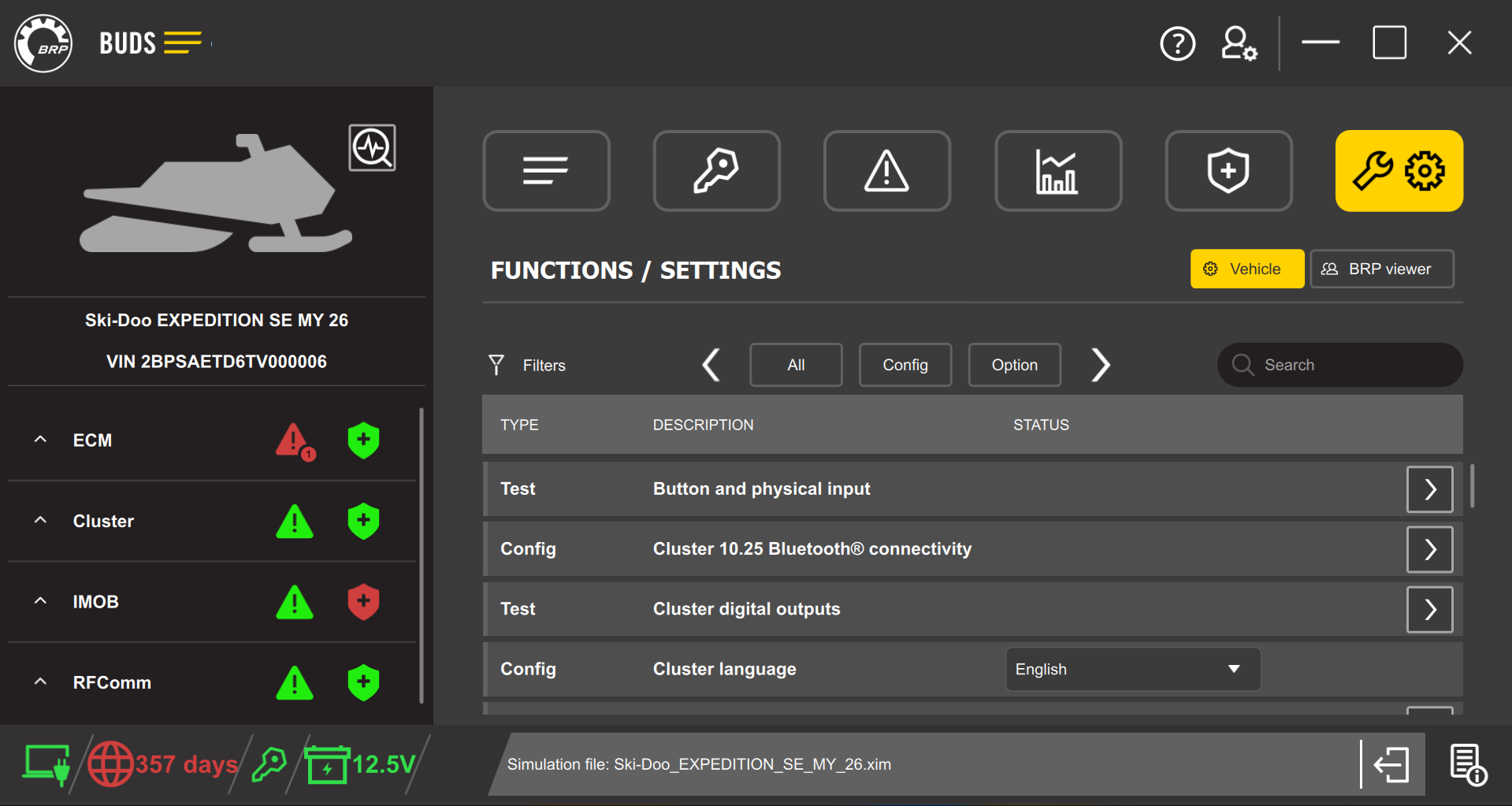
Task: Open the Cluster language English dropdown
Action: pos(1131,668)
